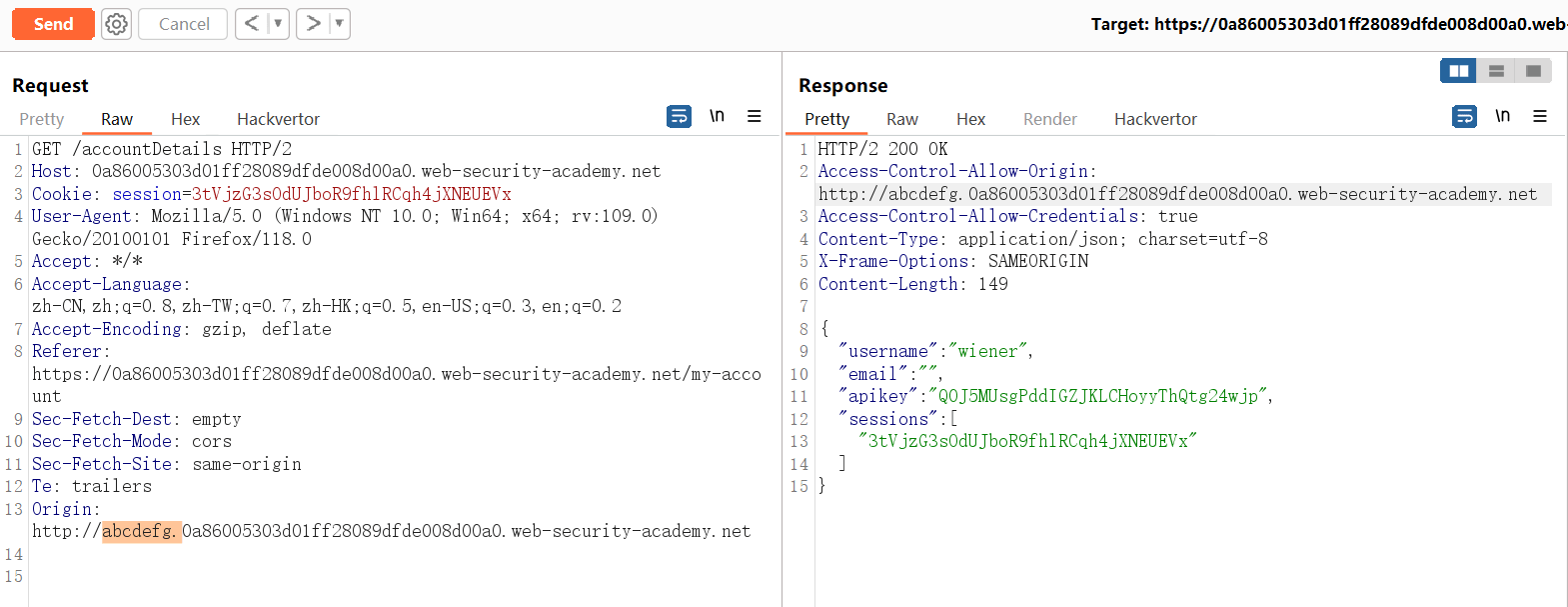Viewport: 1568px width, 607px height.
Task: Open the Repeater settings gear icon
Action: [117, 24]
